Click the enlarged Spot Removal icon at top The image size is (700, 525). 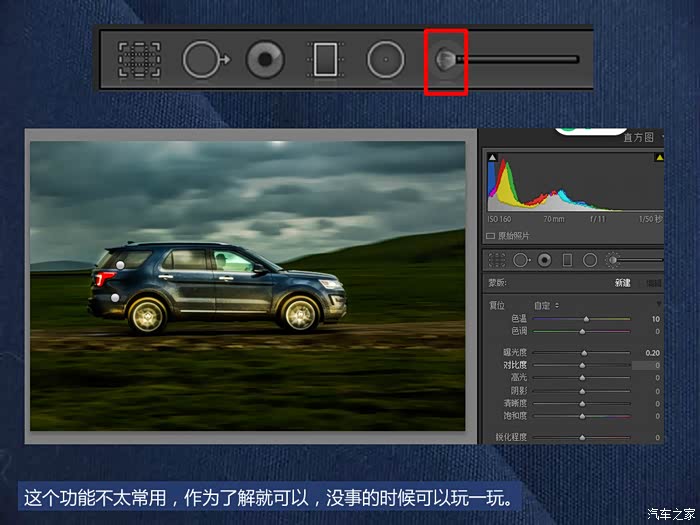tap(205, 60)
